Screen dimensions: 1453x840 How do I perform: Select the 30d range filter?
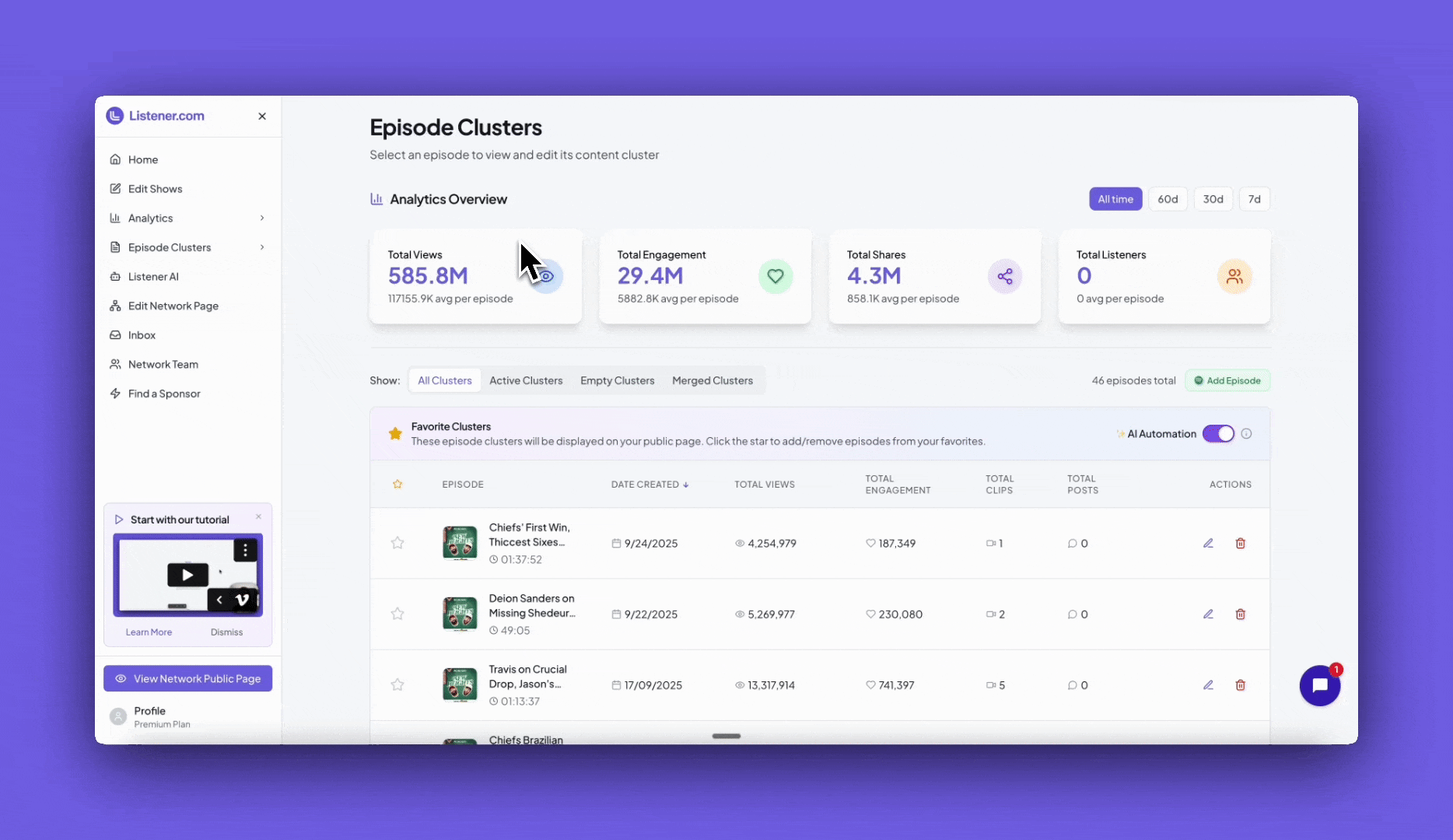click(1213, 199)
